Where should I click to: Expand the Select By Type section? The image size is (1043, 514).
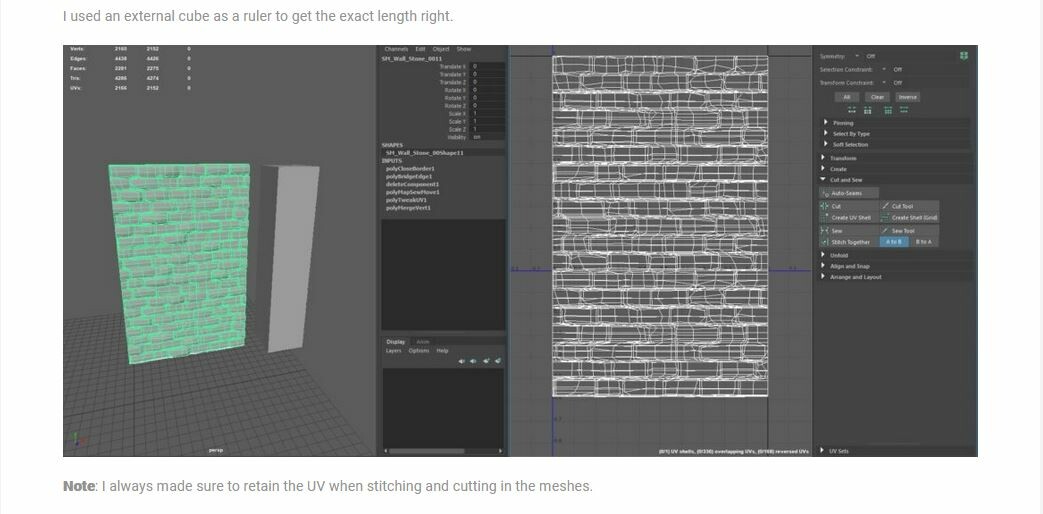tap(895, 134)
